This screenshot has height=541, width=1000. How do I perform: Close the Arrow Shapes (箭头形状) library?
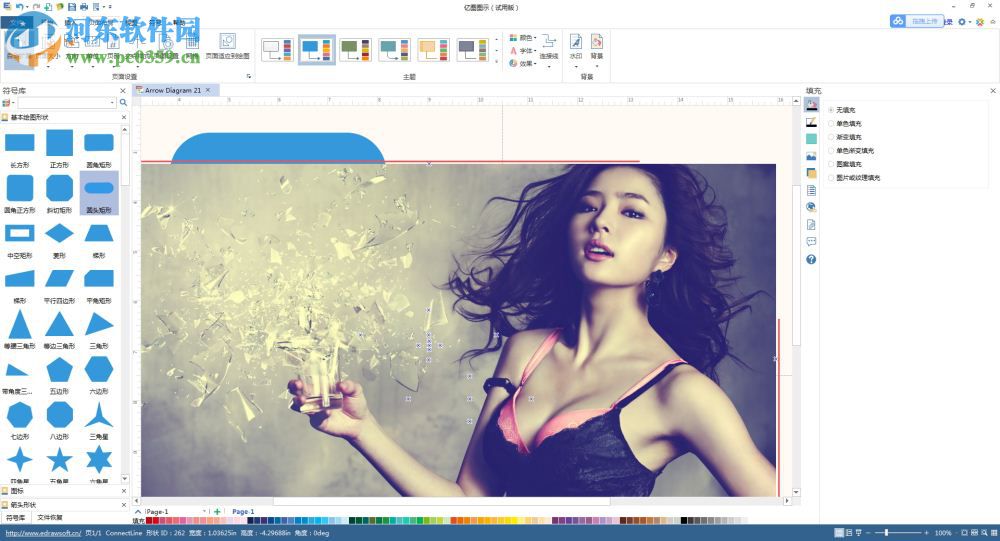coord(124,505)
